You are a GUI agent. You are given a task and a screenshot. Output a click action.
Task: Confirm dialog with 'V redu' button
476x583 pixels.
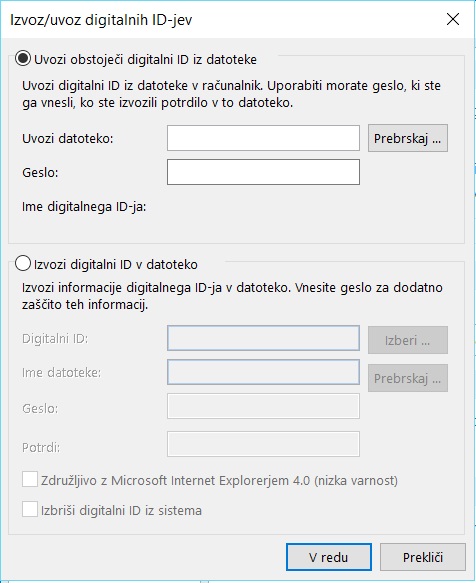(x=329, y=557)
